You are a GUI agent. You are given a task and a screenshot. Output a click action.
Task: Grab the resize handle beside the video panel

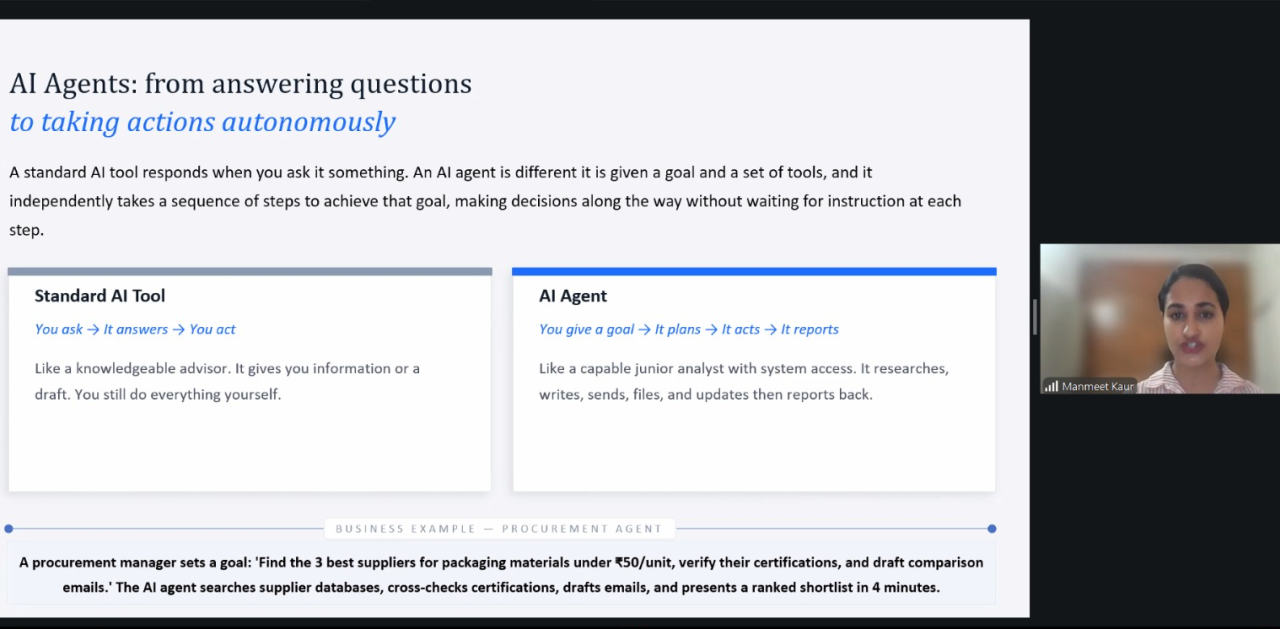(1035, 317)
